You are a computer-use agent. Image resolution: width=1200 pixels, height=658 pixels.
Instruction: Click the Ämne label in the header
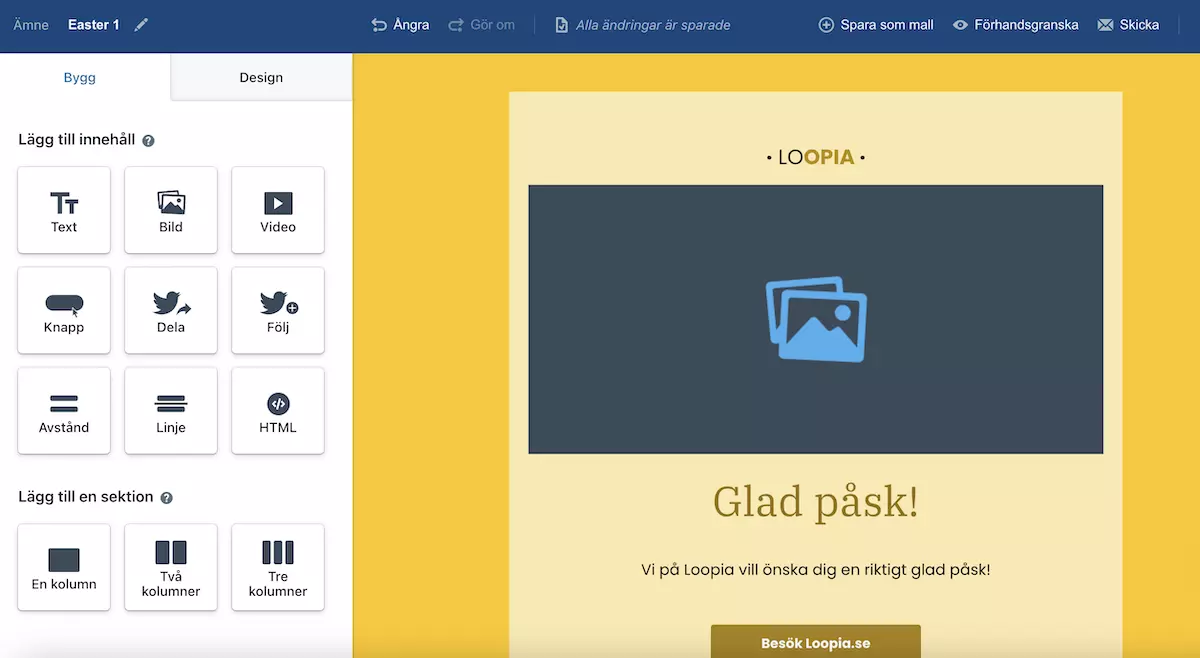coord(31,25)
